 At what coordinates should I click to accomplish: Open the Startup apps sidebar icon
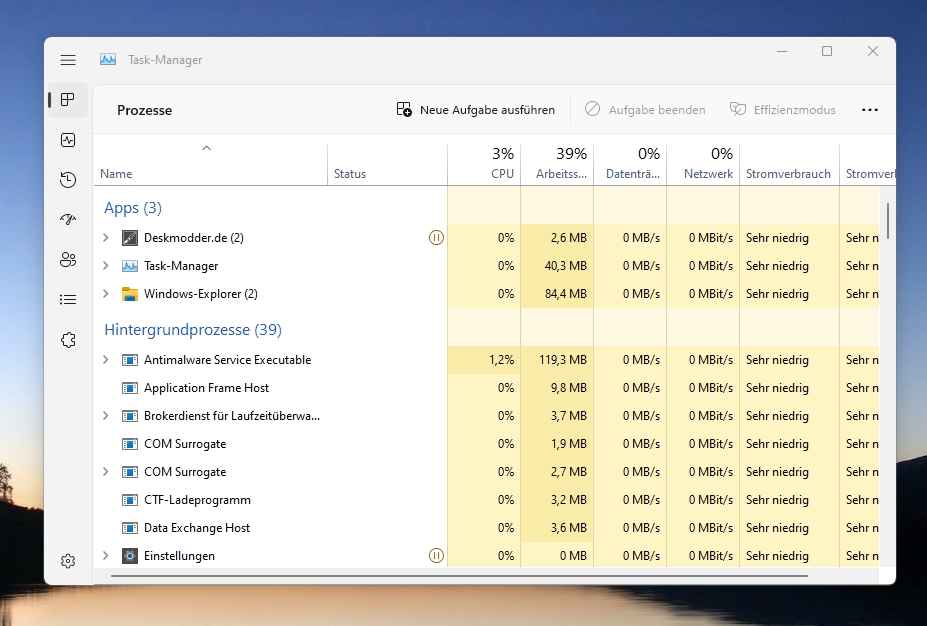pos(68,219)
